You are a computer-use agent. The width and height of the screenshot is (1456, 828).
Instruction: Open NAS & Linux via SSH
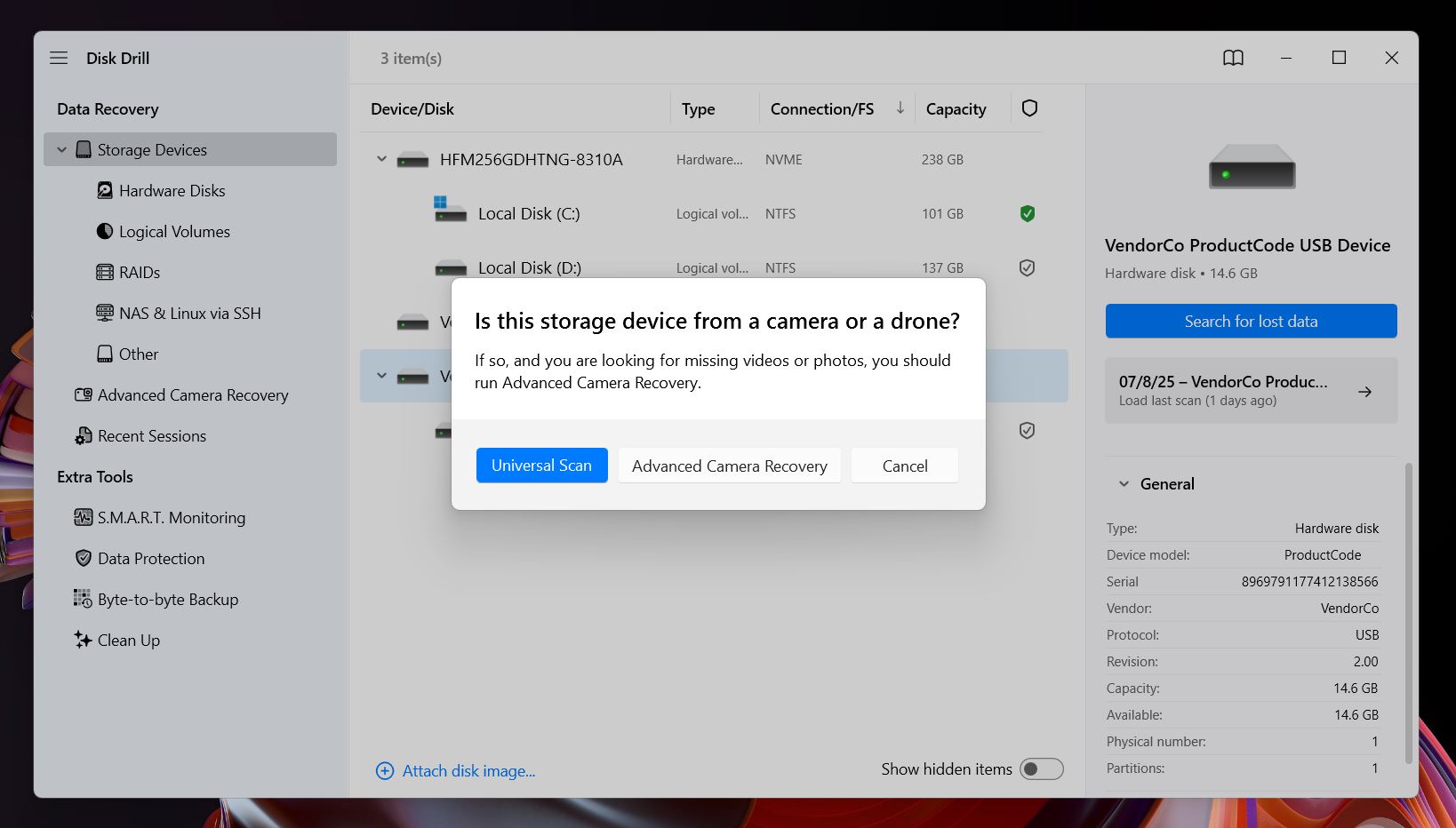[x=189, y=313]
